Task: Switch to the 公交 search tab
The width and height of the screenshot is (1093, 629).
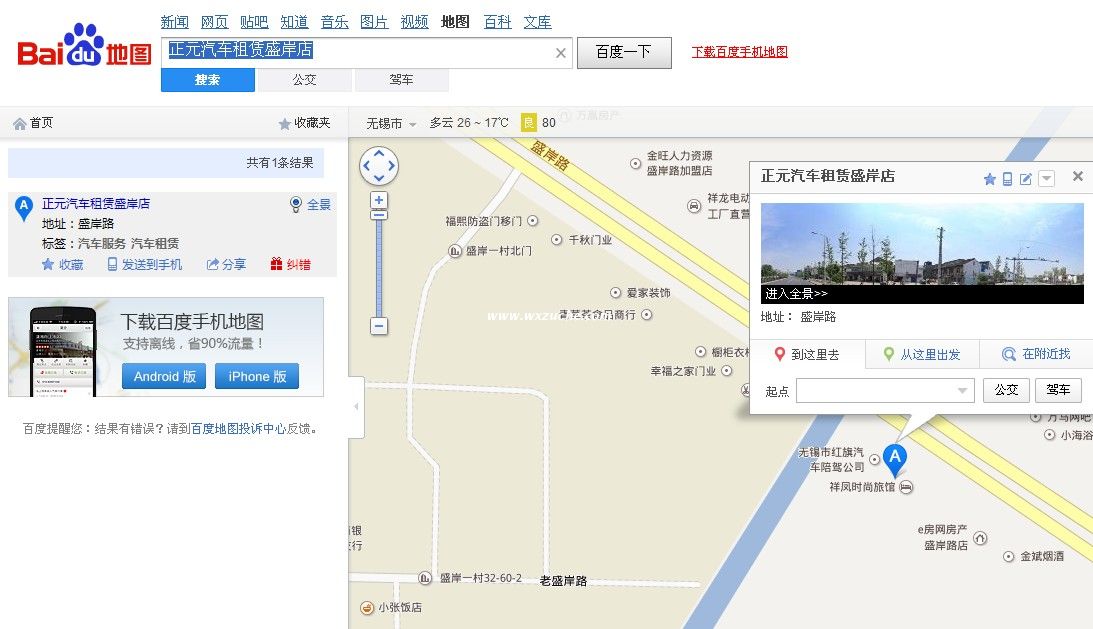Action: 304,80
